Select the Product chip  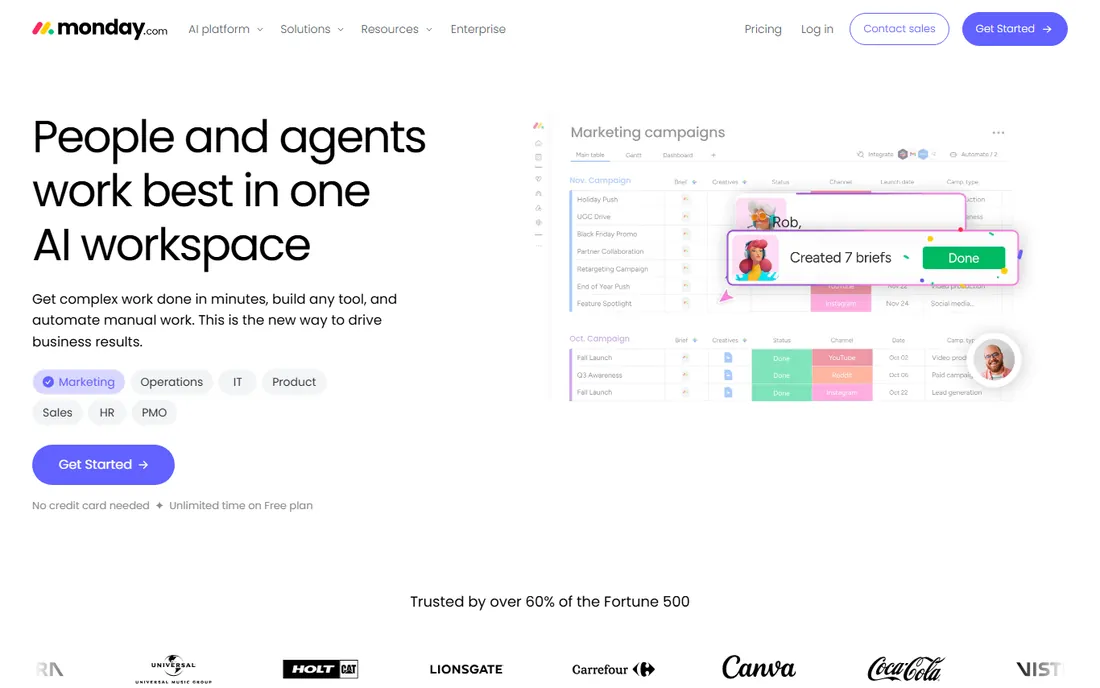tap(294, 382)
